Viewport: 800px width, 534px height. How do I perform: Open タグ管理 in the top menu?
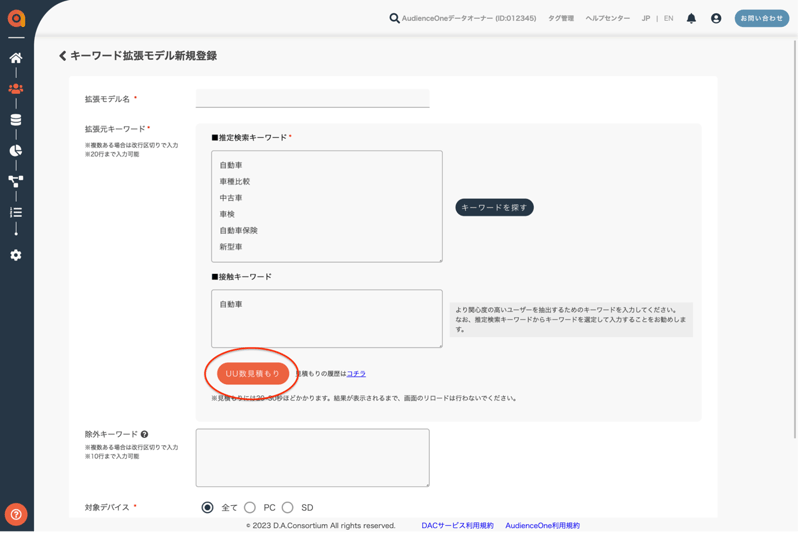click(x=560, y=18)
